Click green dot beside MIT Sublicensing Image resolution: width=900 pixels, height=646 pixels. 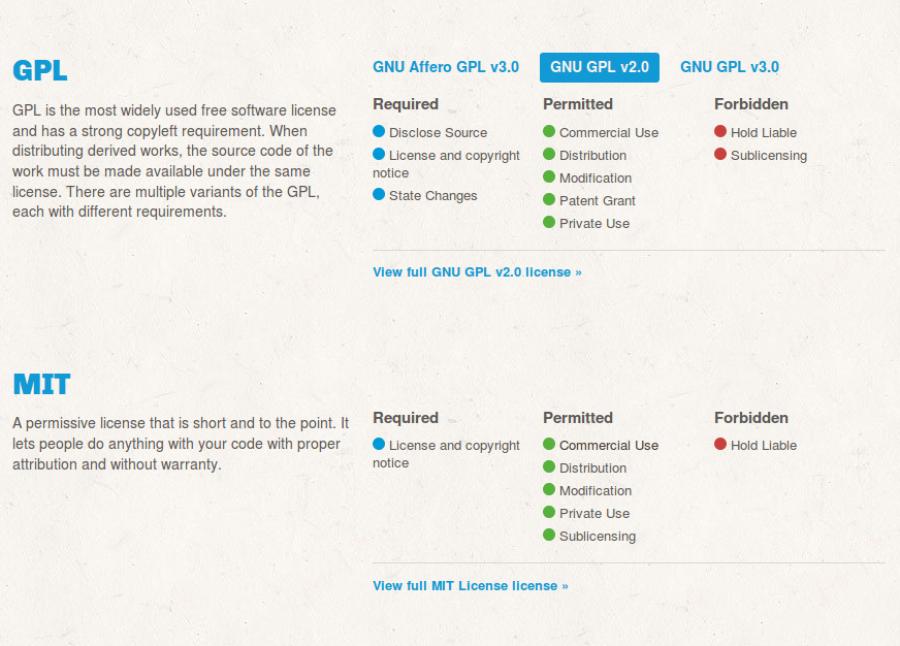pyautogui.click(x=549, y=535)
